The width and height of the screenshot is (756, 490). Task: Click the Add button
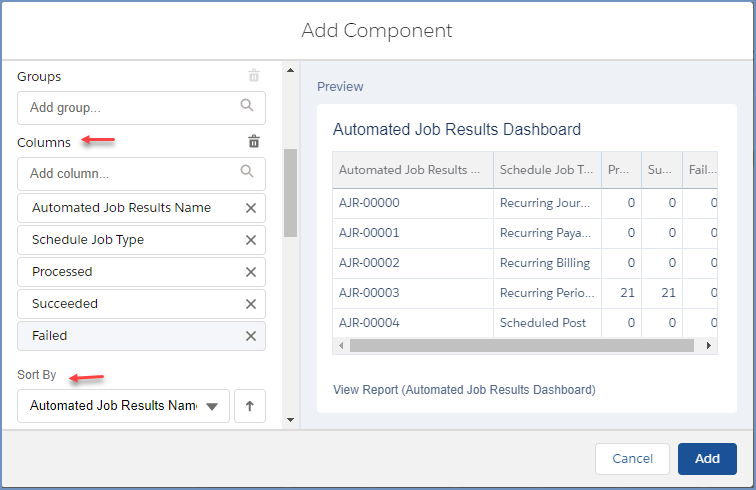(x=707, y=459)
